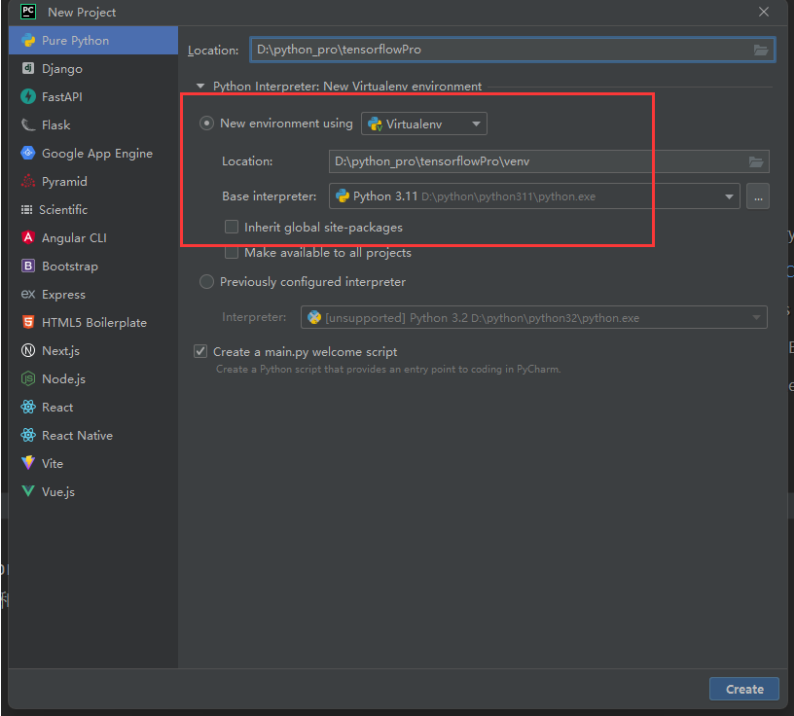Click the ellipsis button beside Base interpreter
794x716 pixels.
tap(758, 196)
